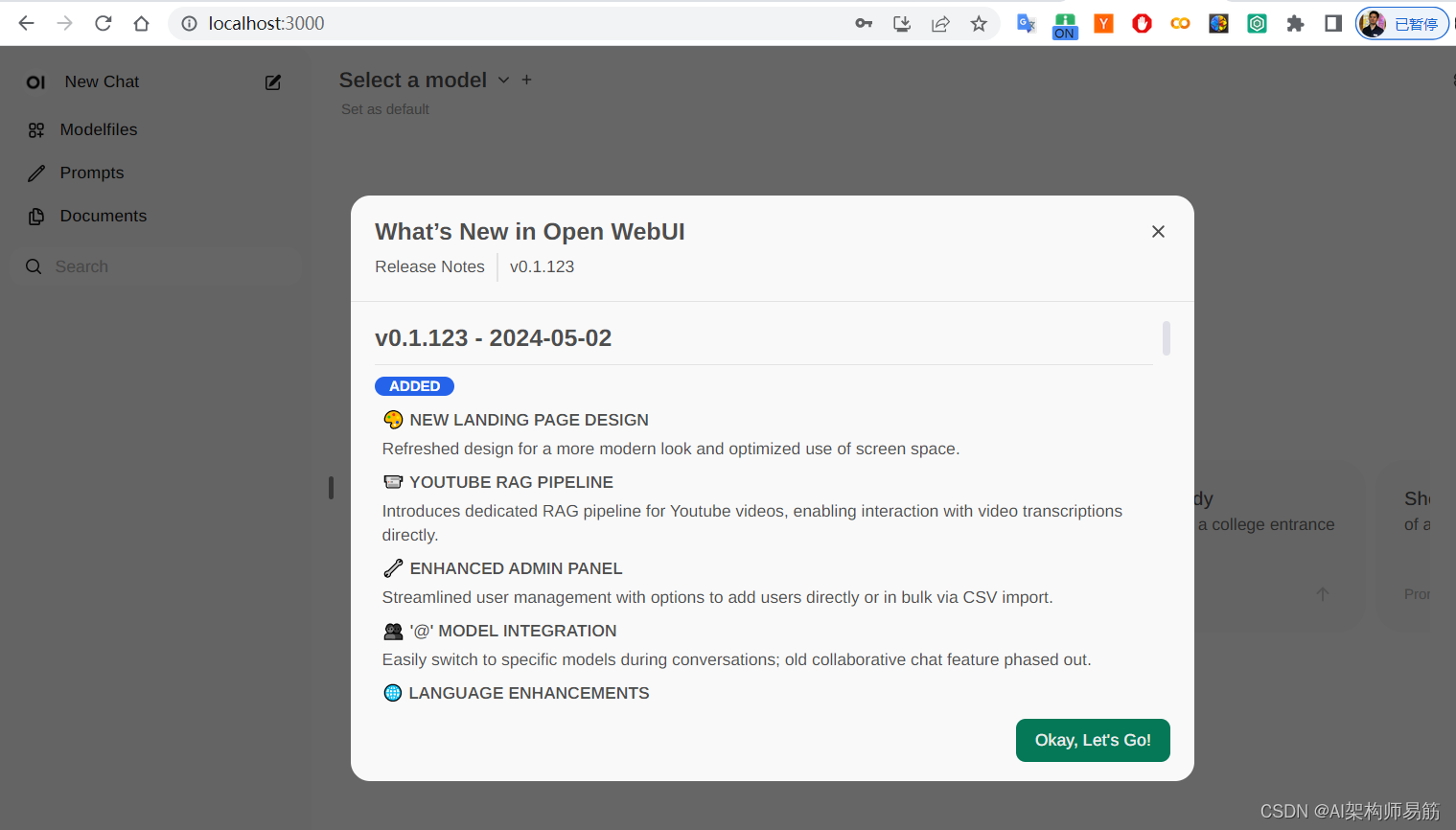This screenshot has width=1456, height=830.
Task: Click the release notes scrollbar thumb
Action: click(x=1167, y=338)
